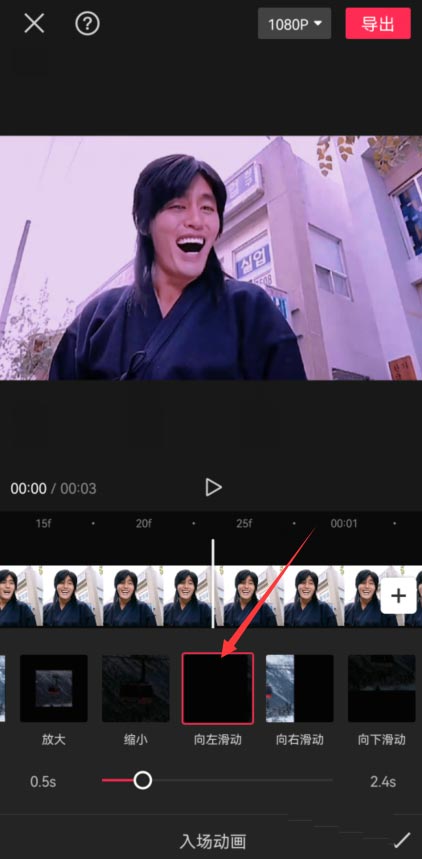This screenshot has height=859, width=422.
Task: Select the 向右滑动 animation thumbnail
Action: point(300,688)
